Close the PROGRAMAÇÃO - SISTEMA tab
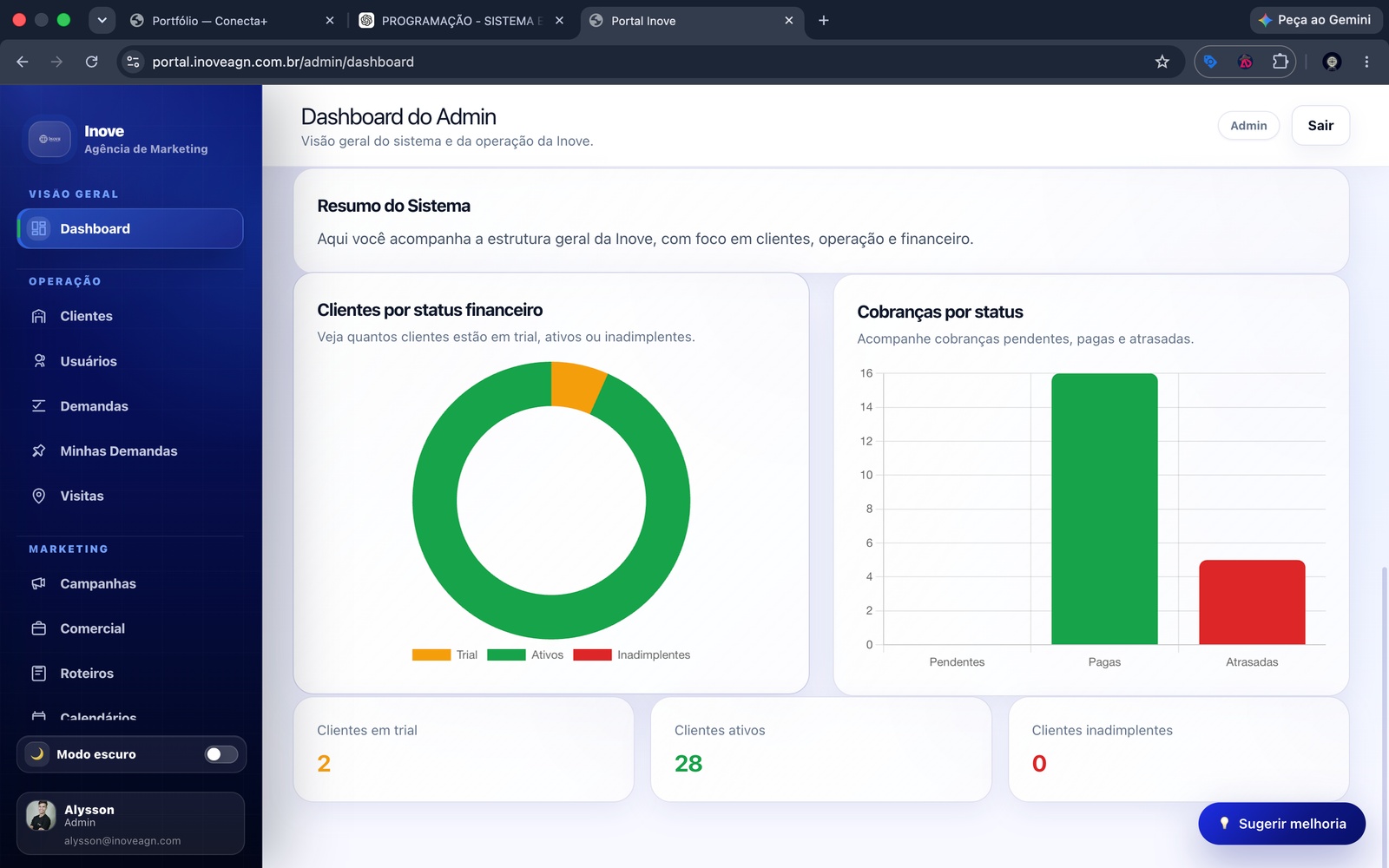 point(559,21)
